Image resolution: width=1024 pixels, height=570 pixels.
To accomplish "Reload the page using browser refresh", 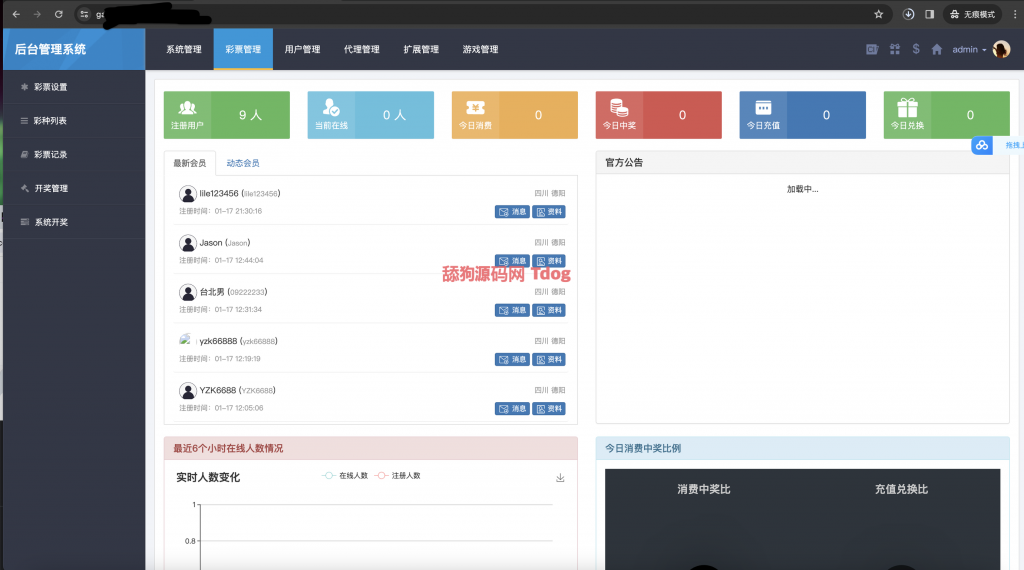I will click(x=59, y=14).
